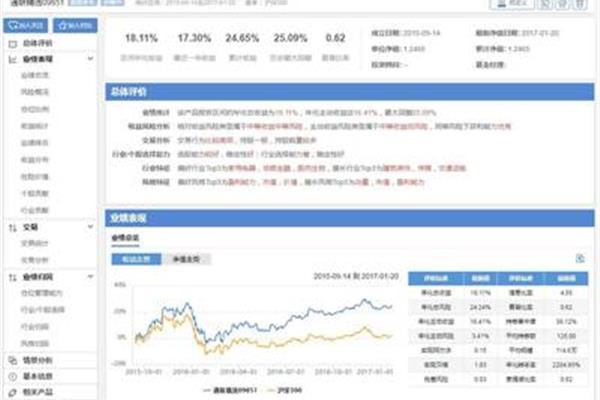Viewport: 600px width, 400px height.
Task: Open 总体评价 section via its sidebar icon
Action: 13,44
